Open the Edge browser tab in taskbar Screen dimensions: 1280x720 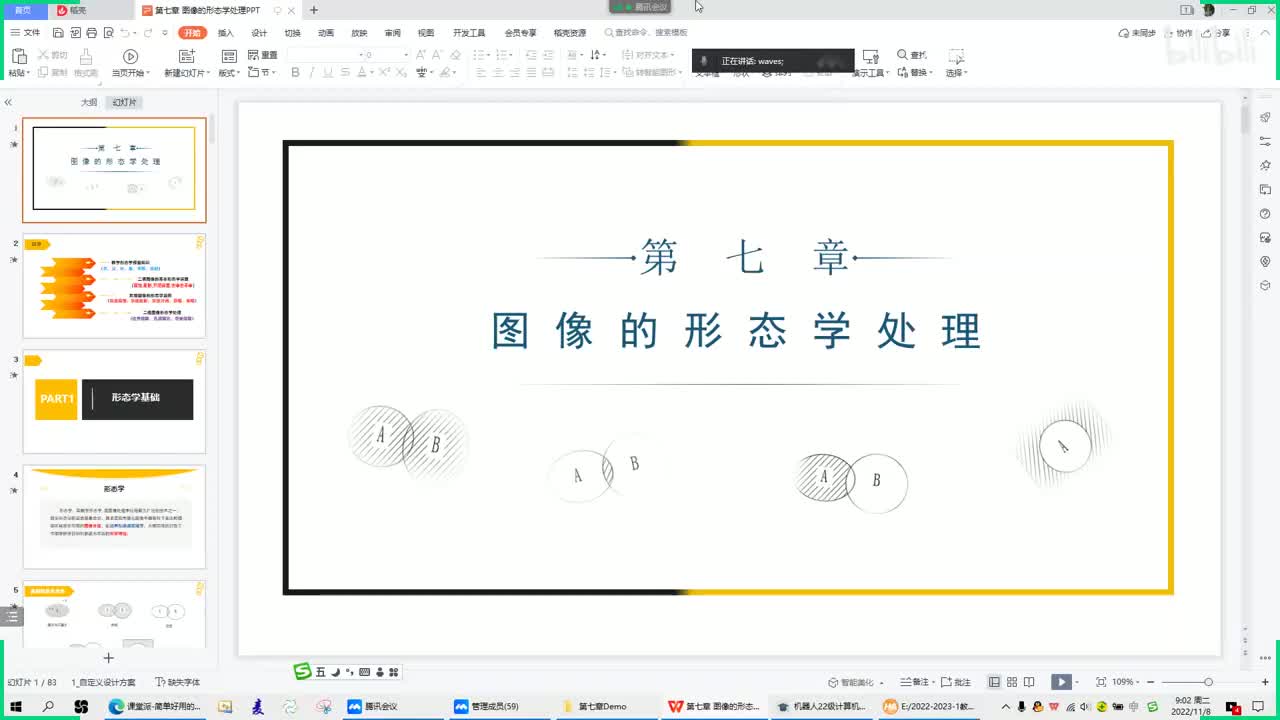155,706
